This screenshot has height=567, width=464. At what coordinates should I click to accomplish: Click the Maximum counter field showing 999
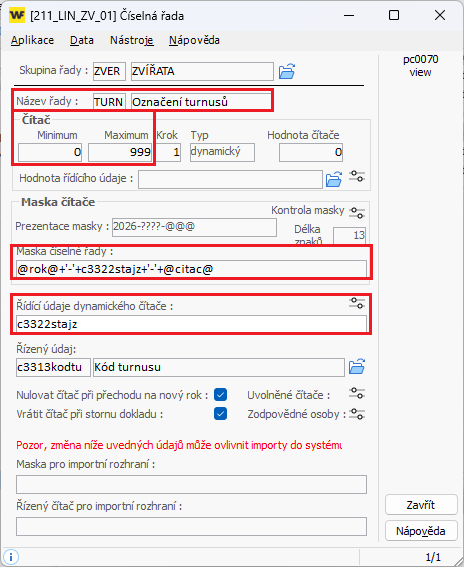[x=120, y=152]
